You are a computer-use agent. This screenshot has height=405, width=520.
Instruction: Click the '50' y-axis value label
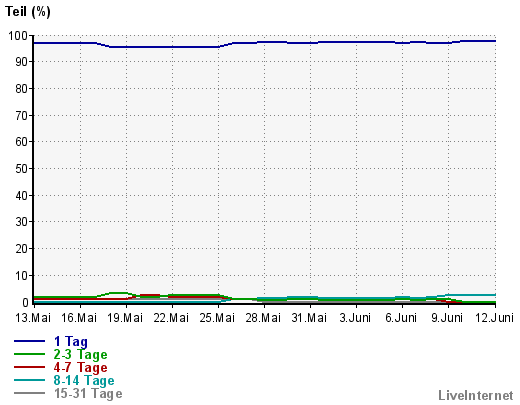(22, 169)
